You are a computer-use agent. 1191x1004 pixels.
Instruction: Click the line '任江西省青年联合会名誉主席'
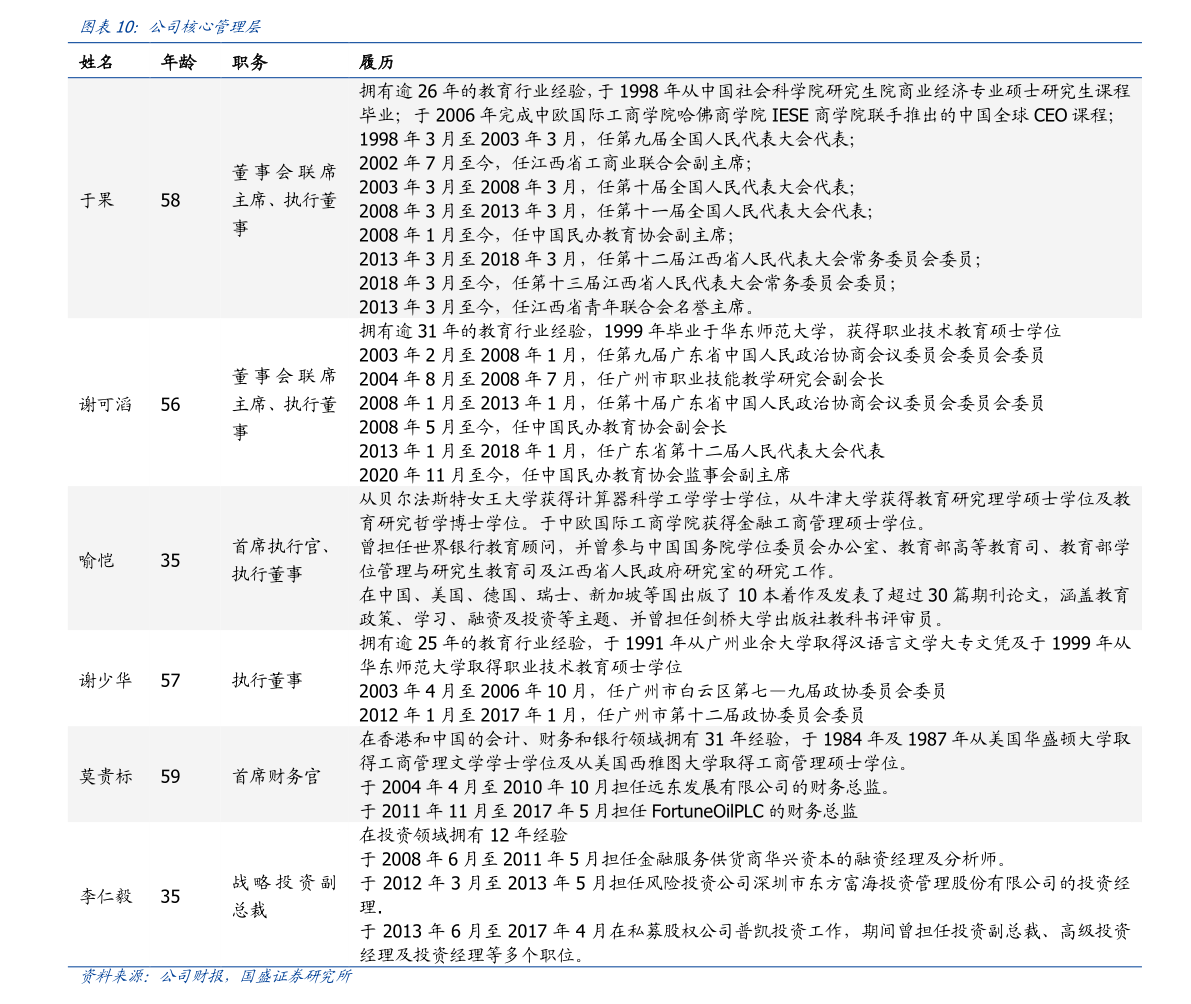pyautogui.click(x=558, y=307)
